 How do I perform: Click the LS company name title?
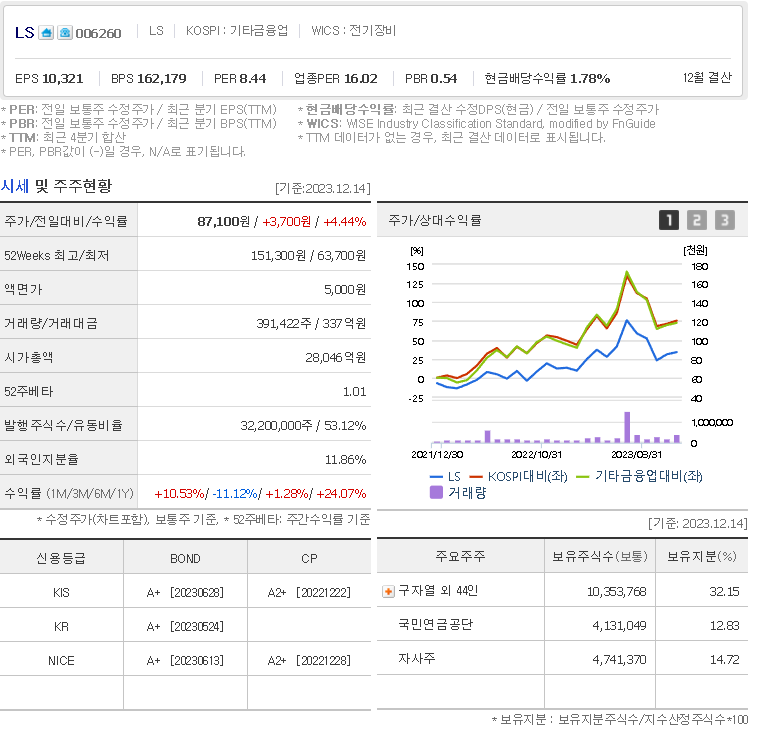25,33
